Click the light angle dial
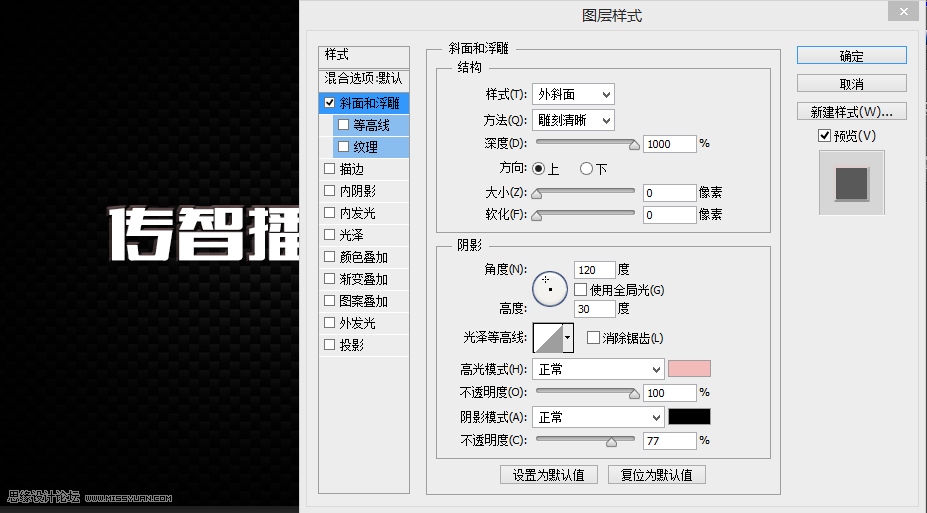The width and height of the screenshot is (927, 513). [550, 289]
